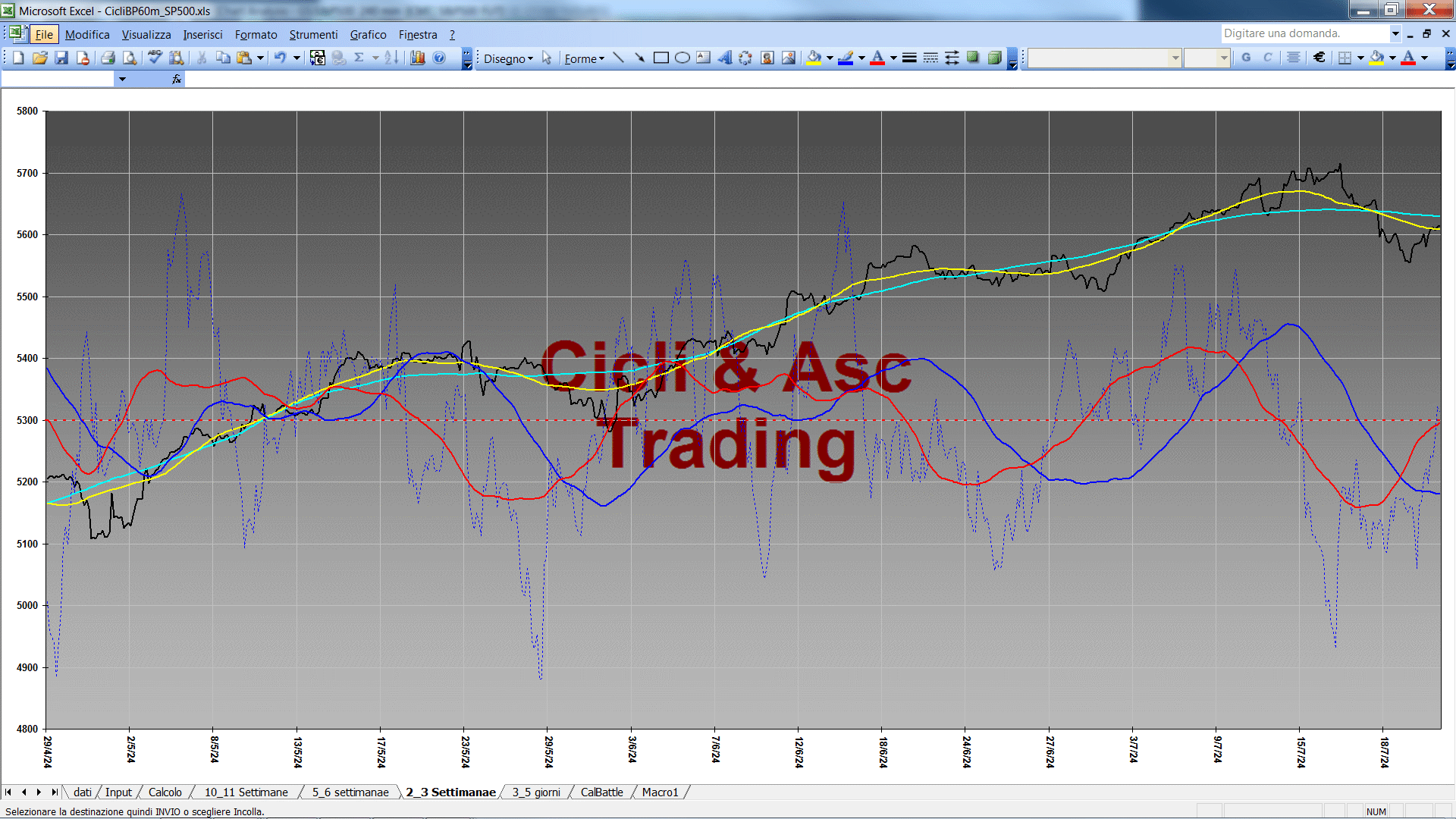Run the ABC spell check
This screenshot has width=1456, height=819.
coord(155,58)
